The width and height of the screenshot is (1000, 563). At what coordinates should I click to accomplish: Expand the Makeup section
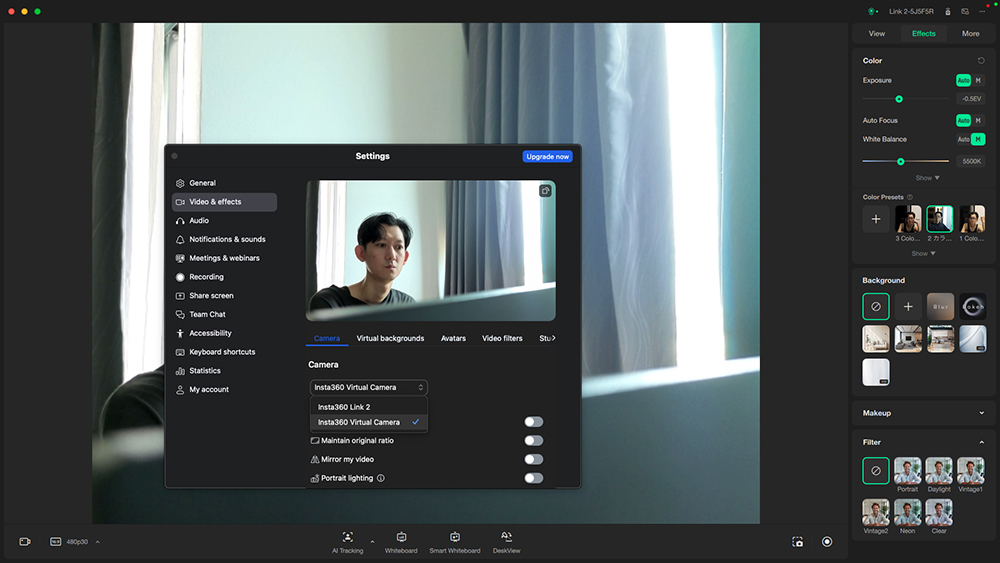(981, 413)
